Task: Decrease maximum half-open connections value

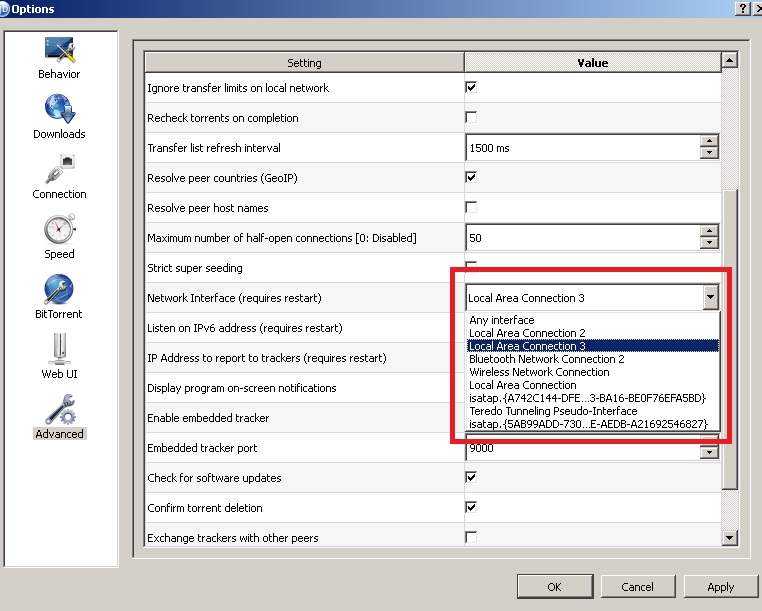Action: click(709, 243)
